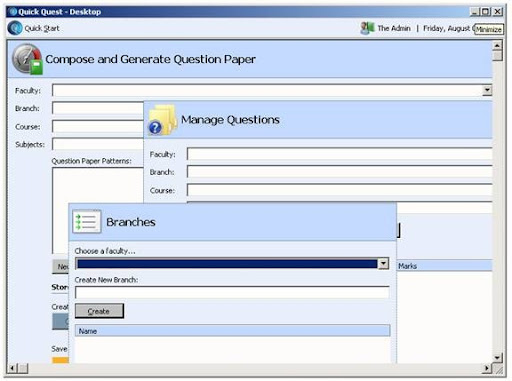Click Branch field in Manage Questions
Screen dimensions: 512x381
click(x=339, y=172)
